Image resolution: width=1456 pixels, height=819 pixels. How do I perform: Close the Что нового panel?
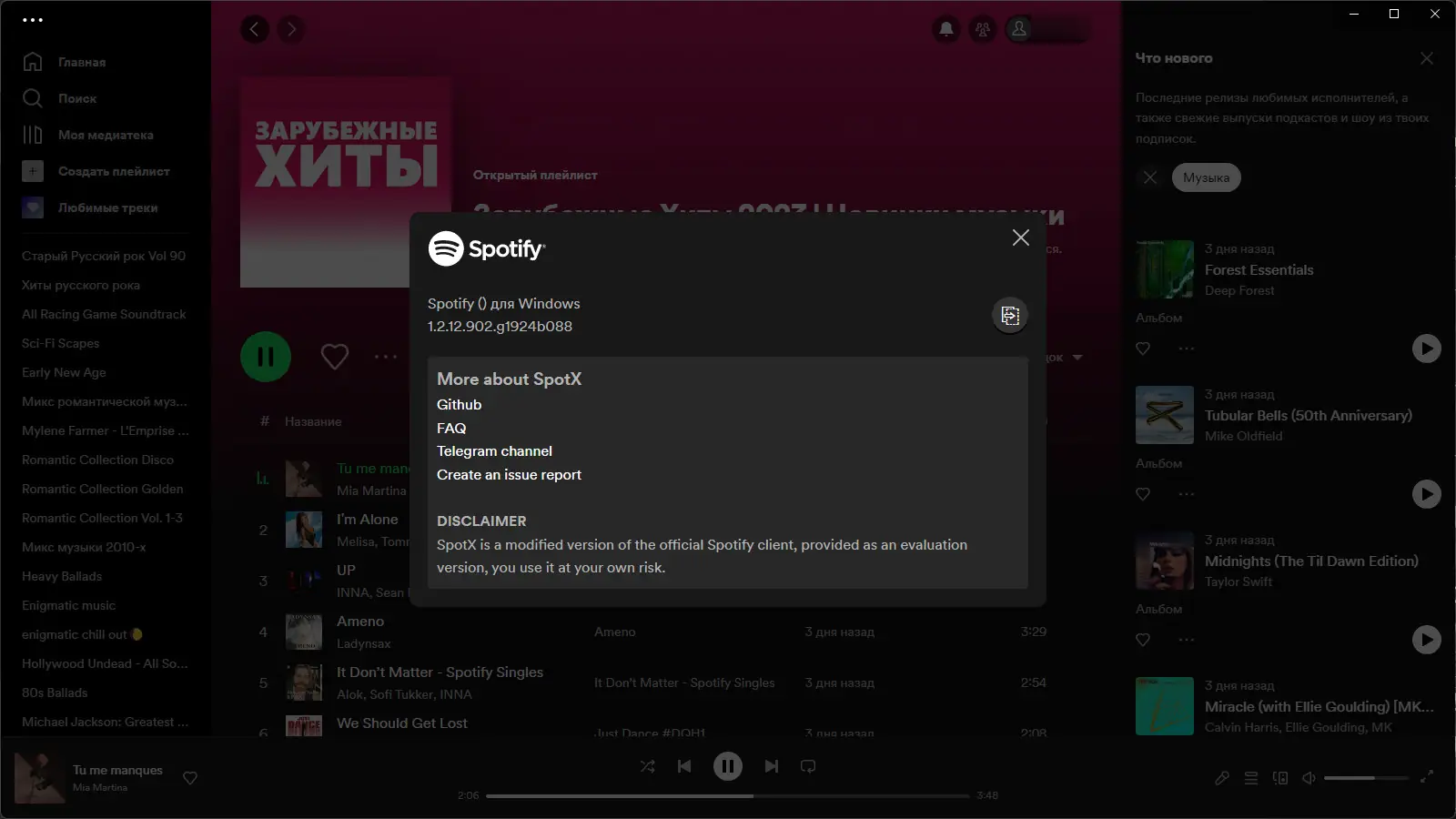pyautogui.click(x=1427, y=58)
